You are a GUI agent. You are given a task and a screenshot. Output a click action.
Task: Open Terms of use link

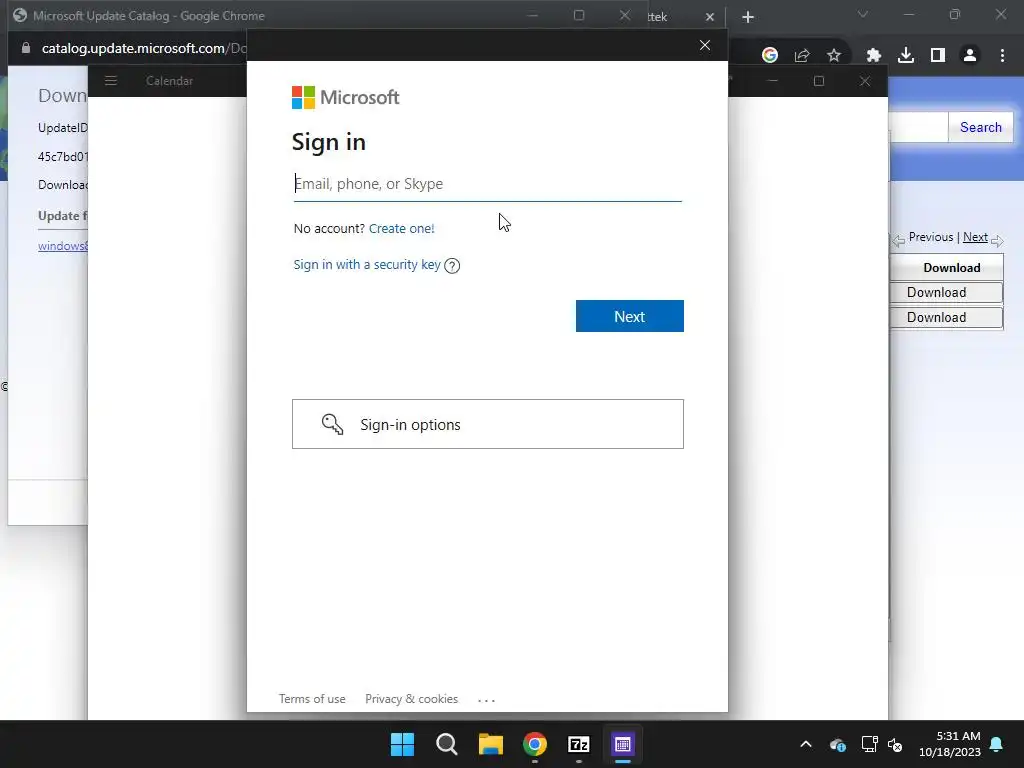pos(312,699)
